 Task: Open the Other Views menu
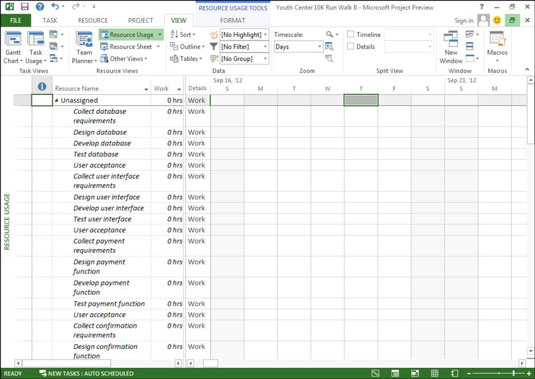[x=124, y=59]
